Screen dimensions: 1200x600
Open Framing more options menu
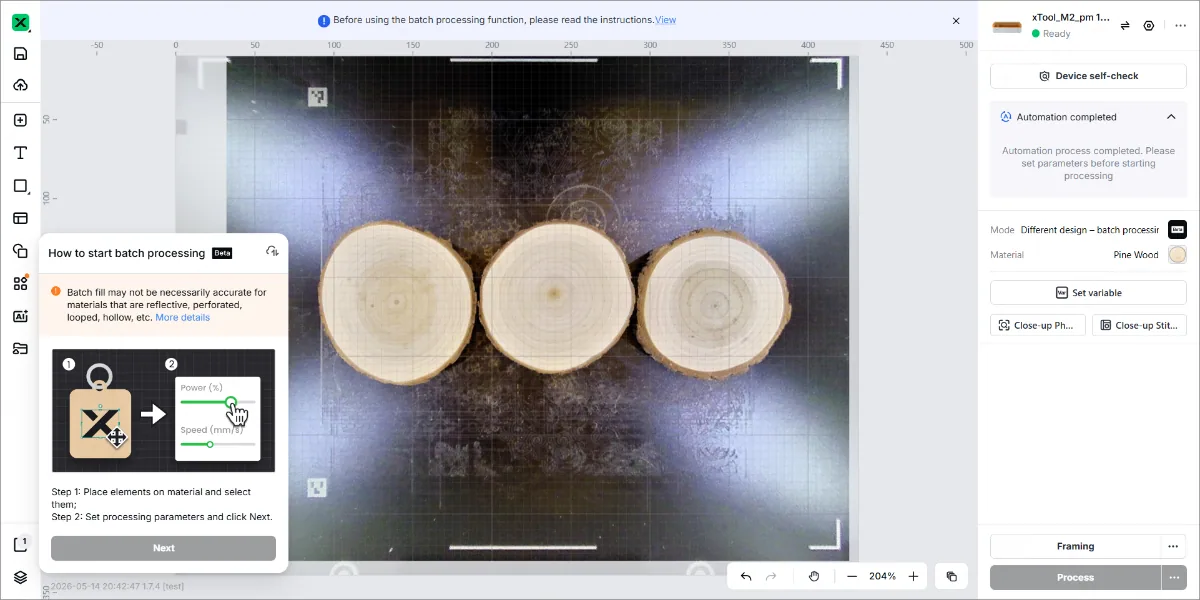click(x=1174, y=546)
